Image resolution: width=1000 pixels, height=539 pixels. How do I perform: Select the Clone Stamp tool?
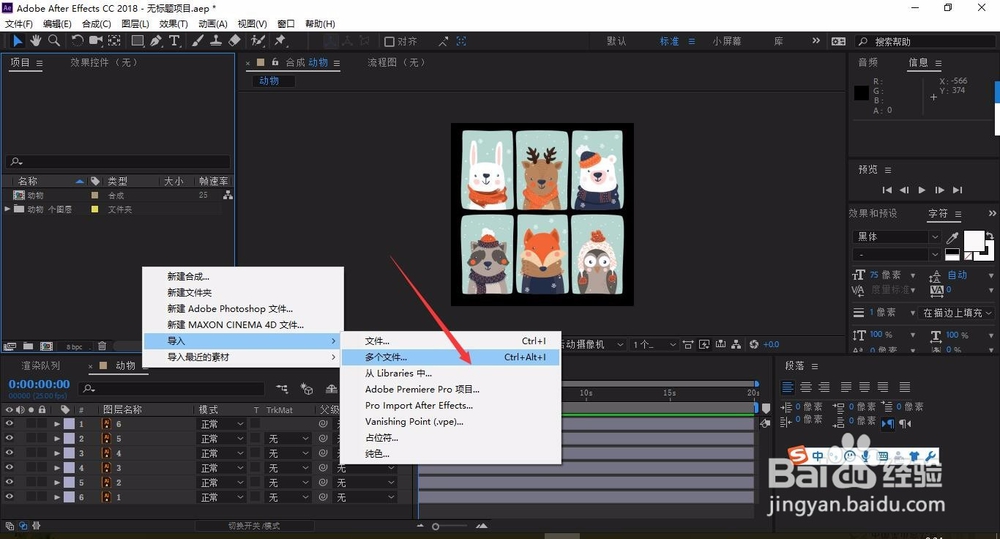(216, 41)
